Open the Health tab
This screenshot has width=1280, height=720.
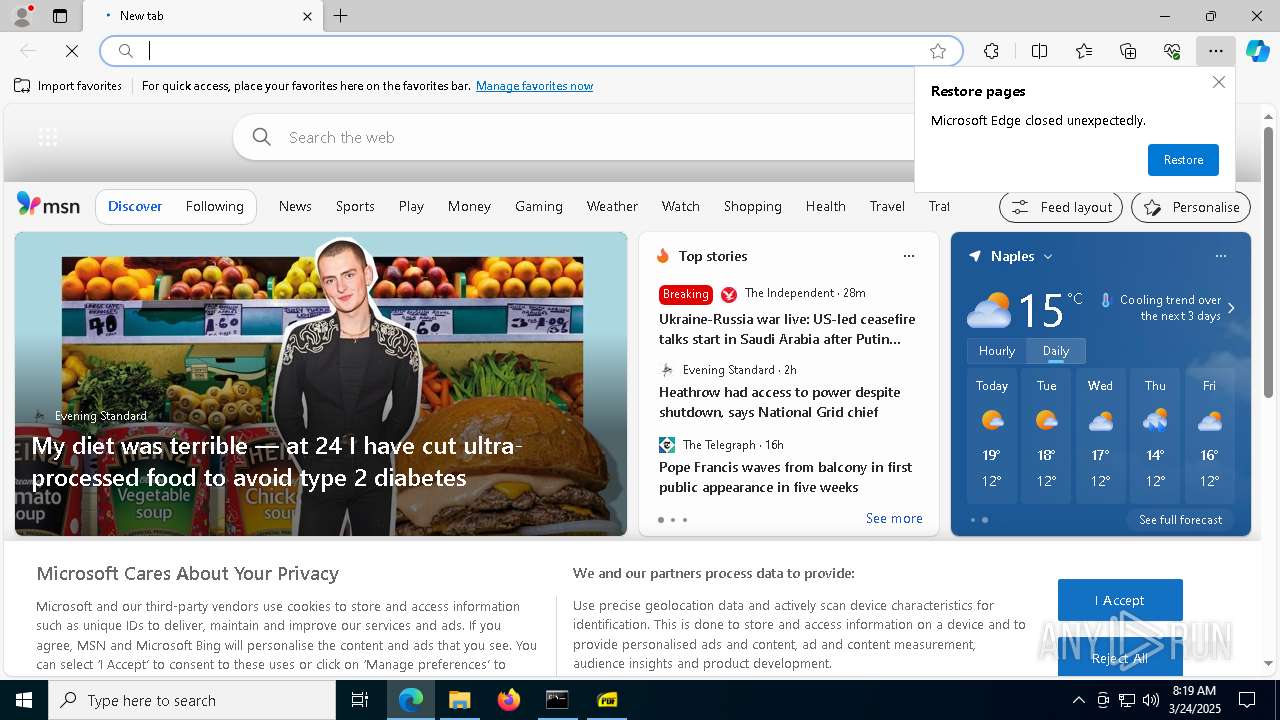tap(825, 206)
